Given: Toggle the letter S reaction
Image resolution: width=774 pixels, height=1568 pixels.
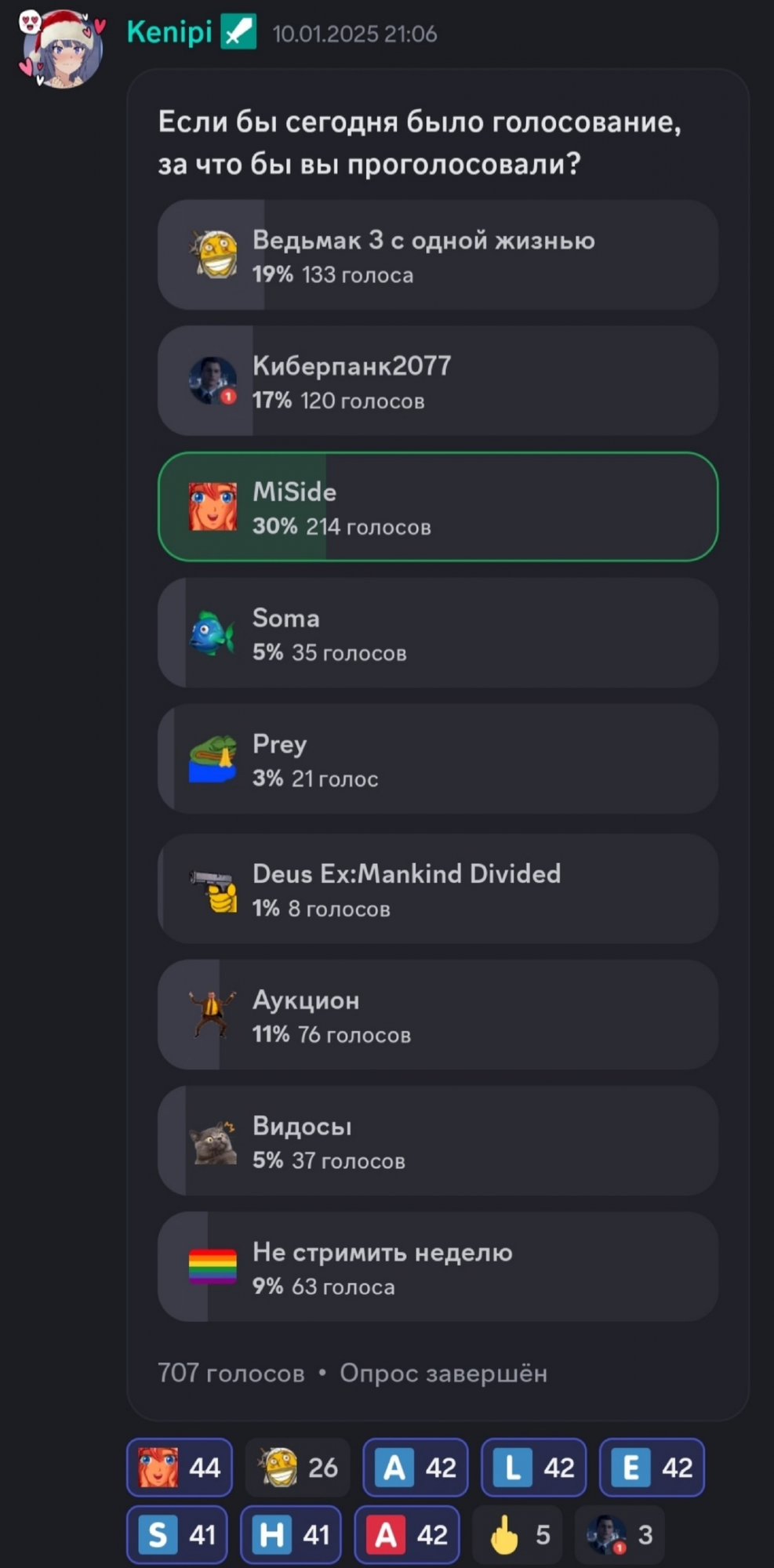Looking at the screenshot, I should pos(178,1534).
